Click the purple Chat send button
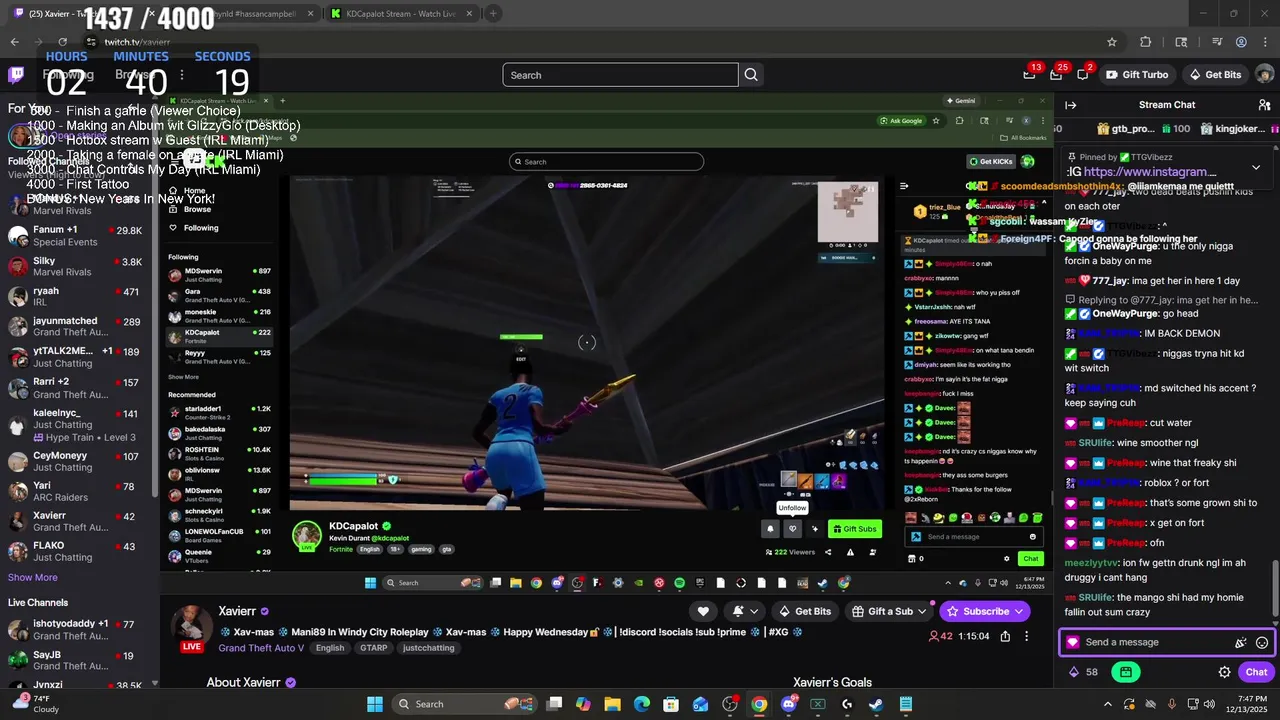Screen dimensions: 1280x720 1256,672
